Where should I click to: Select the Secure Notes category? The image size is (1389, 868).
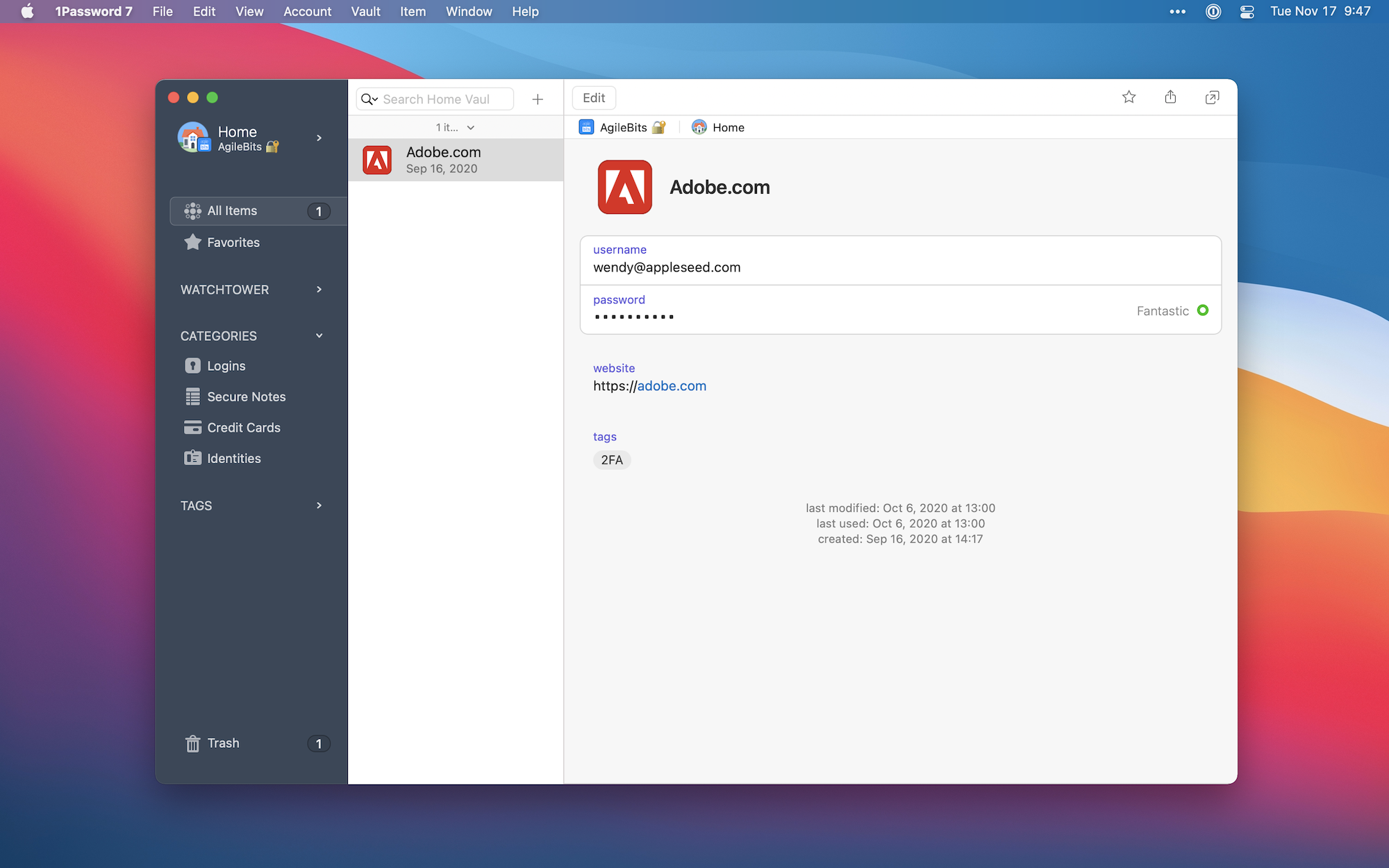[x=246, y=396]
